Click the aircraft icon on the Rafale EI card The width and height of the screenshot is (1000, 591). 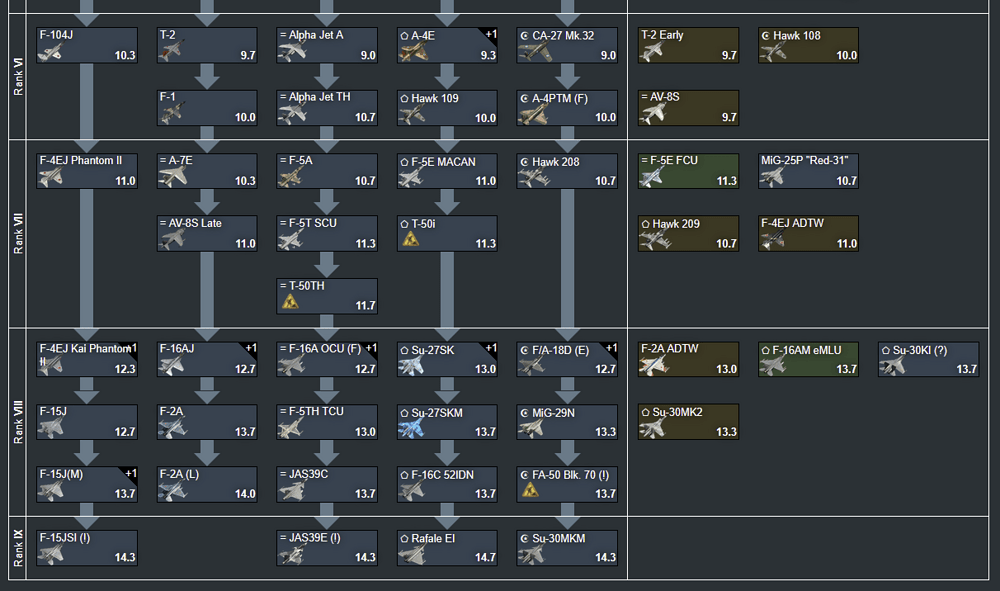click(411, 554)
